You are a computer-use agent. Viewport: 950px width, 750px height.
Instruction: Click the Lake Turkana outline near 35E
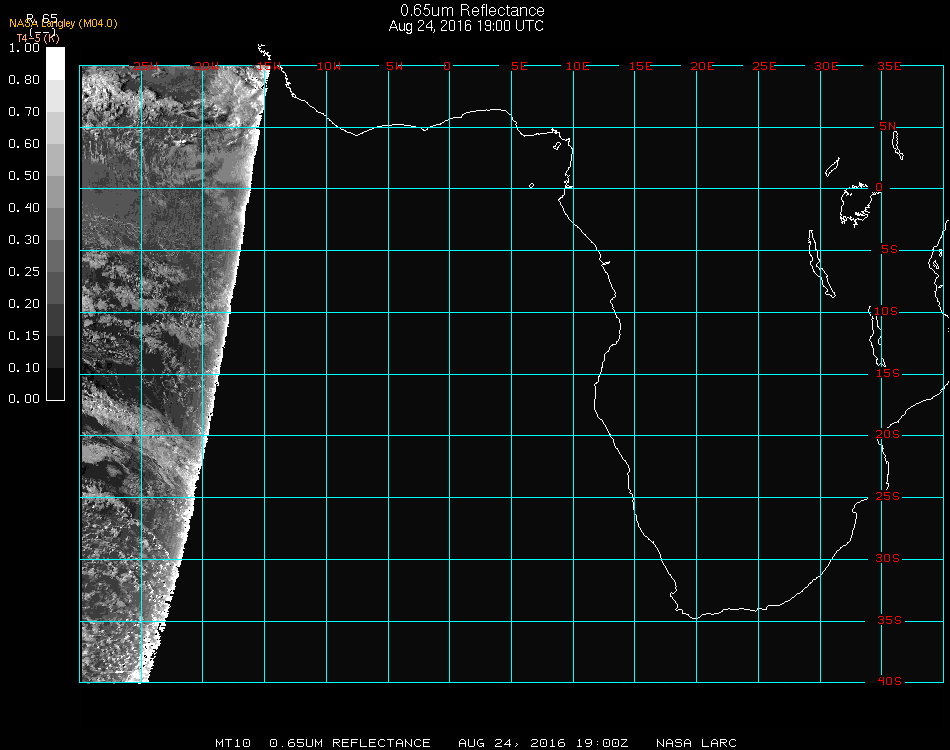point(898,145)
